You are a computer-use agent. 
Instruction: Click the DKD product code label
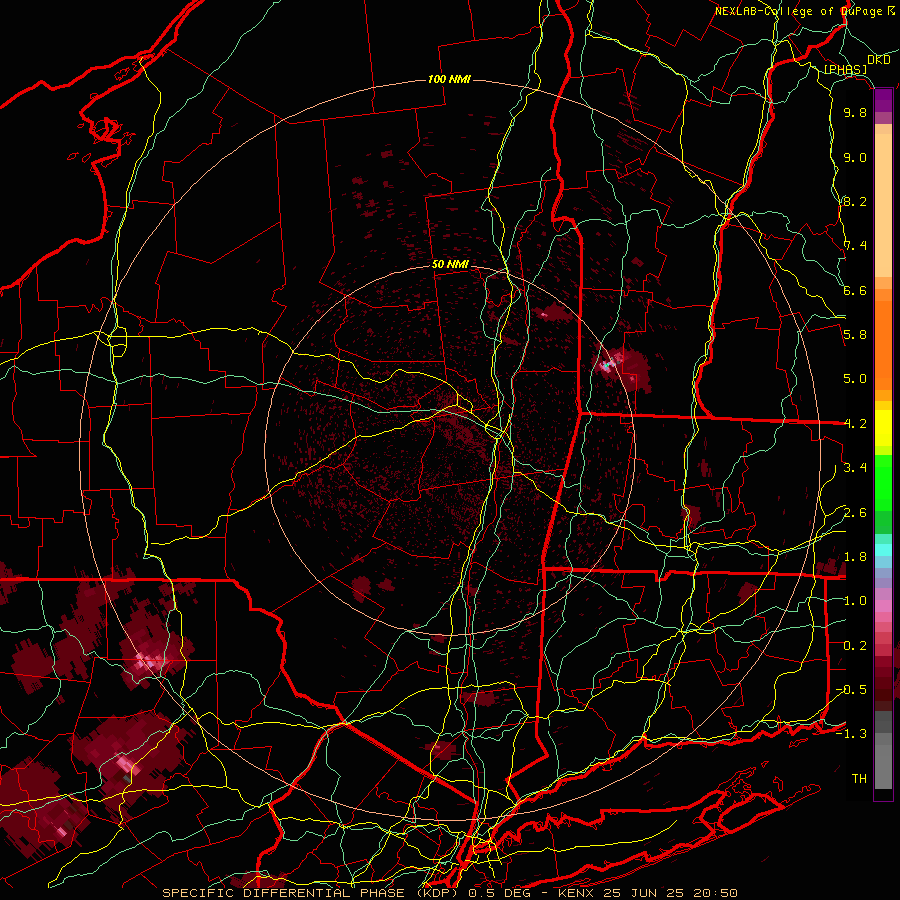click(x=879, y=60)
